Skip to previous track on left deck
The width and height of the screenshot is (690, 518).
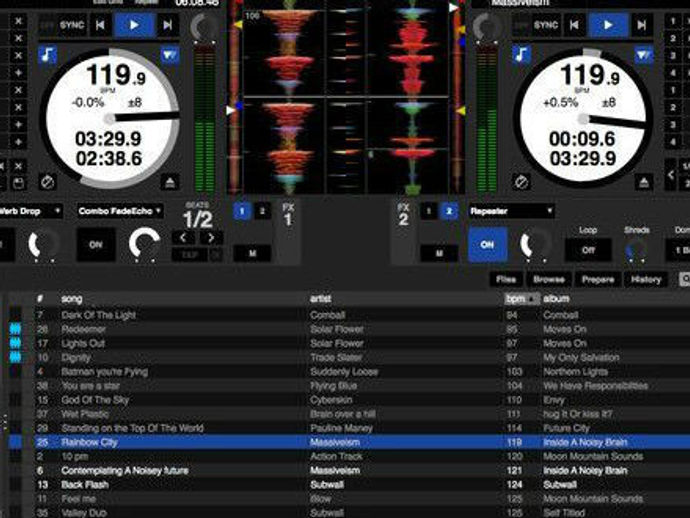pyautogui.click(x=101, y=25)
